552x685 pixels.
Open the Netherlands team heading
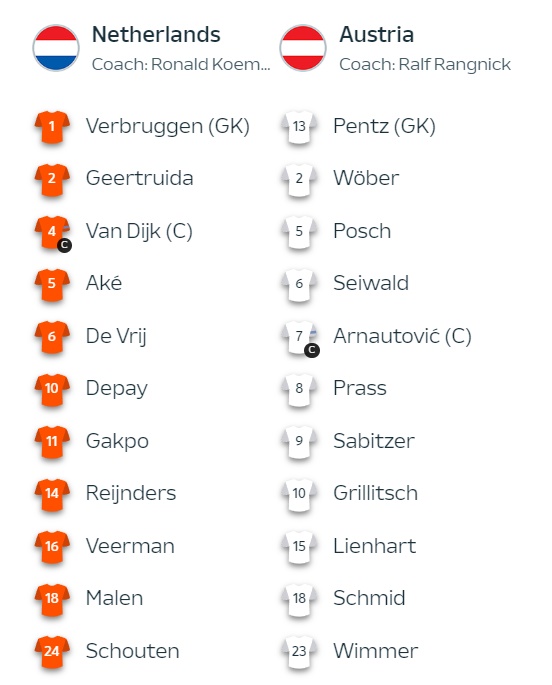[x=156, y=35]
